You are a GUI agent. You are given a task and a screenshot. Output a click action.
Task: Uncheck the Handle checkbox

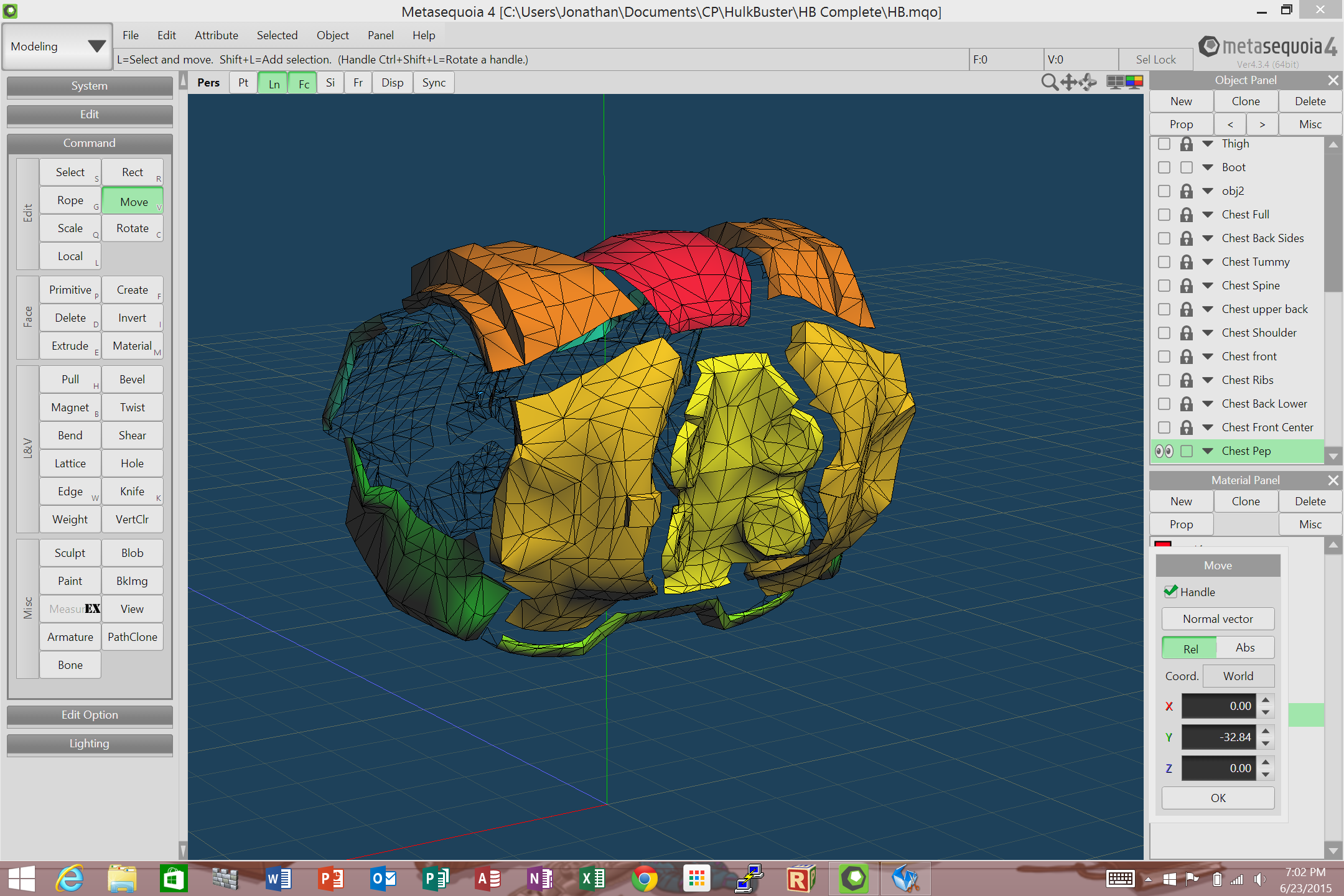click(x=1171, y=591)
